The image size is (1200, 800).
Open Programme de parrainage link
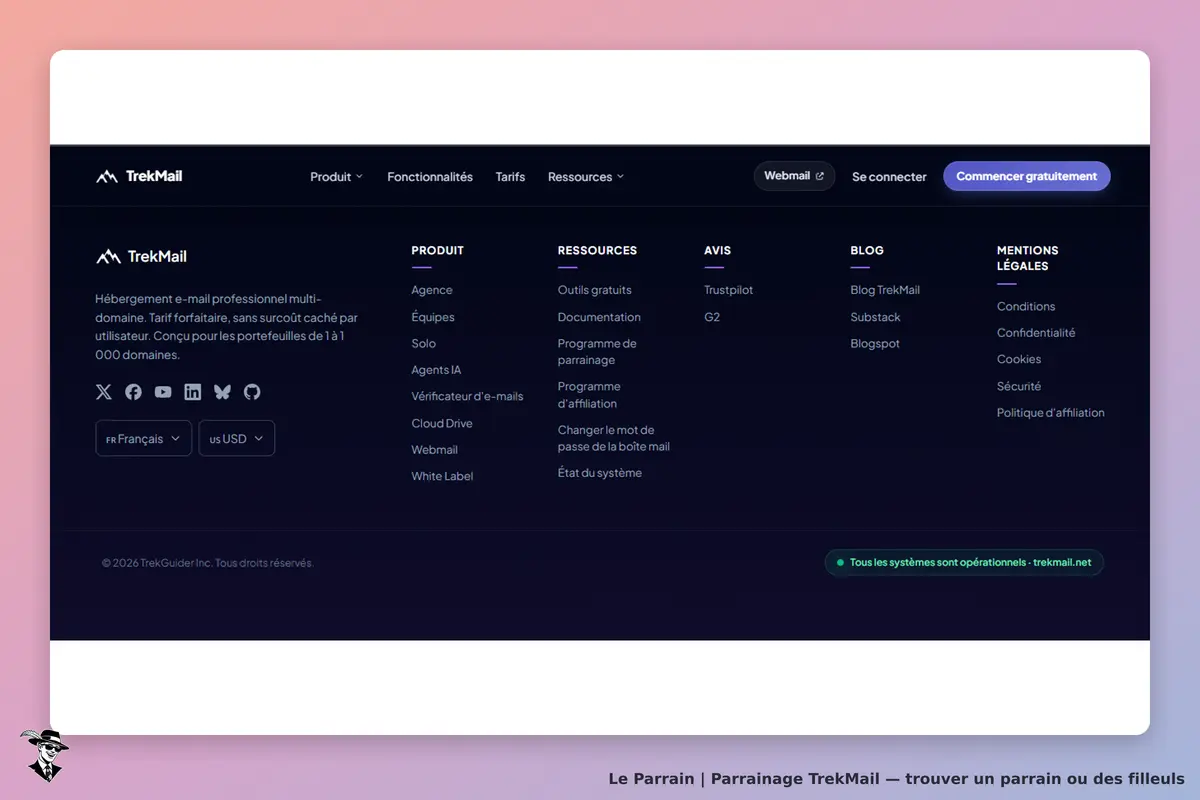pos(597,352)
